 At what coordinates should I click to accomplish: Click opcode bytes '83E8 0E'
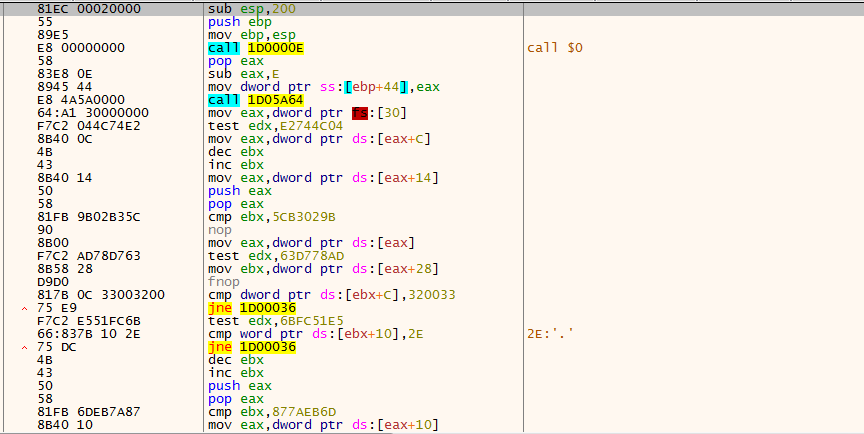[65, 74]
